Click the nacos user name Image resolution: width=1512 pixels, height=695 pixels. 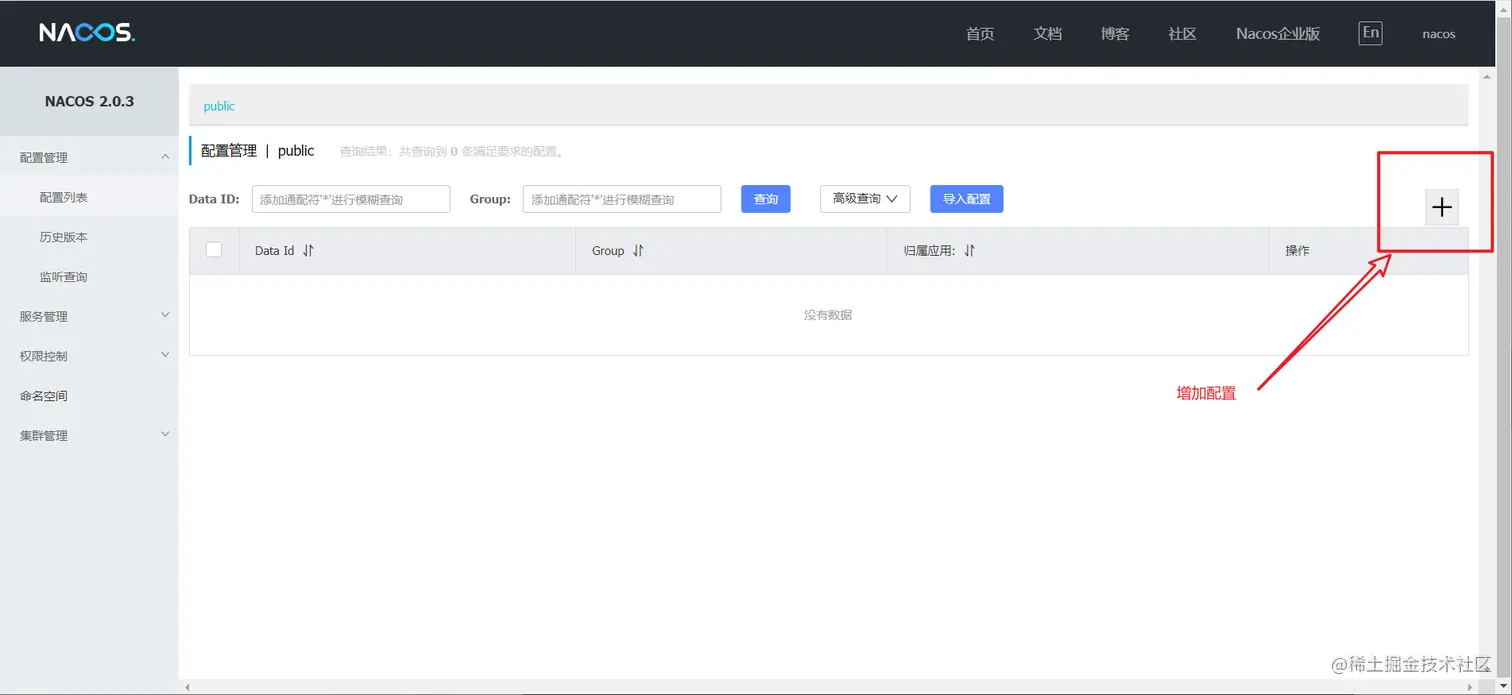point(1439,34)
